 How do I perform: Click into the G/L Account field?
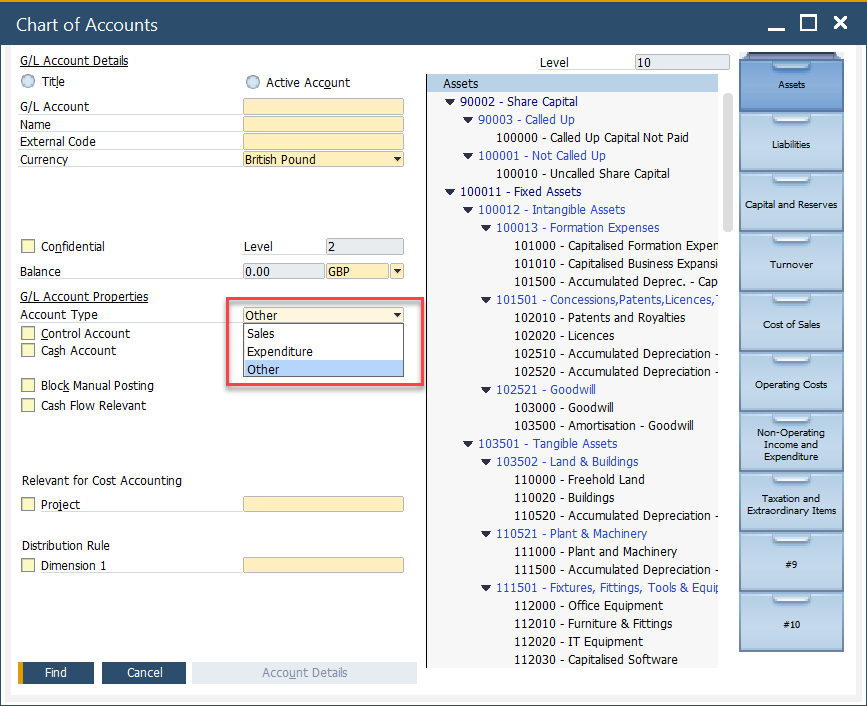tap(323, 107)
